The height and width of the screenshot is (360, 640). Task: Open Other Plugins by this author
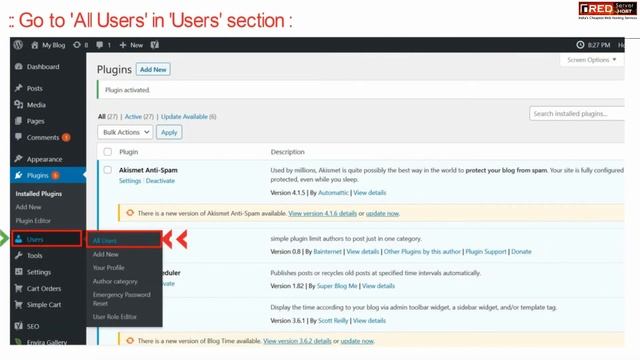[x=422, y=252]
